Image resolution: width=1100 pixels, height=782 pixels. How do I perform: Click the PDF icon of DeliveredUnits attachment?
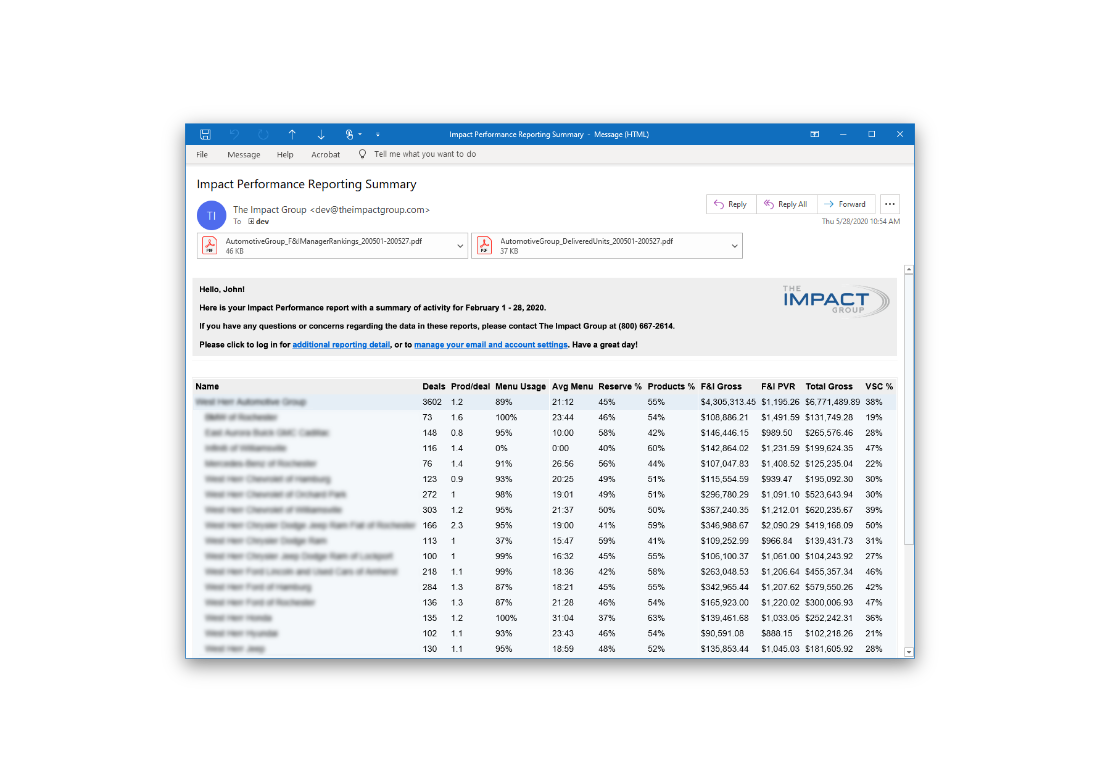pos(484,245)
